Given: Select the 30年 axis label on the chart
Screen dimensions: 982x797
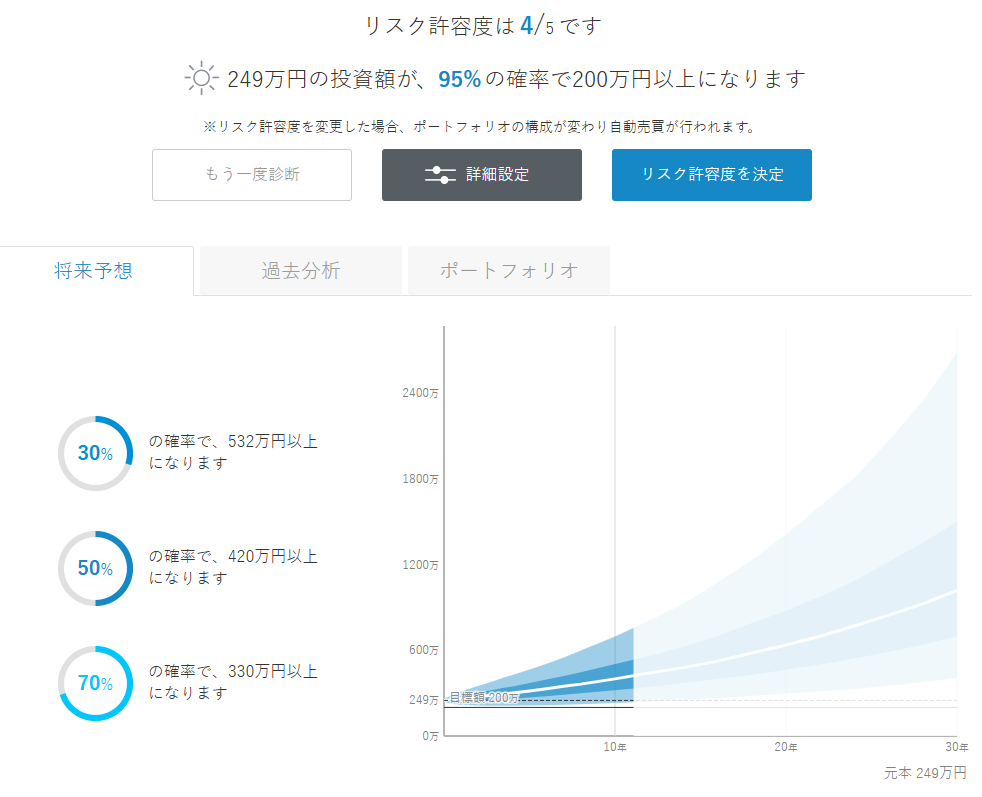Looking at the screenshot, I should tap(957, 745).
